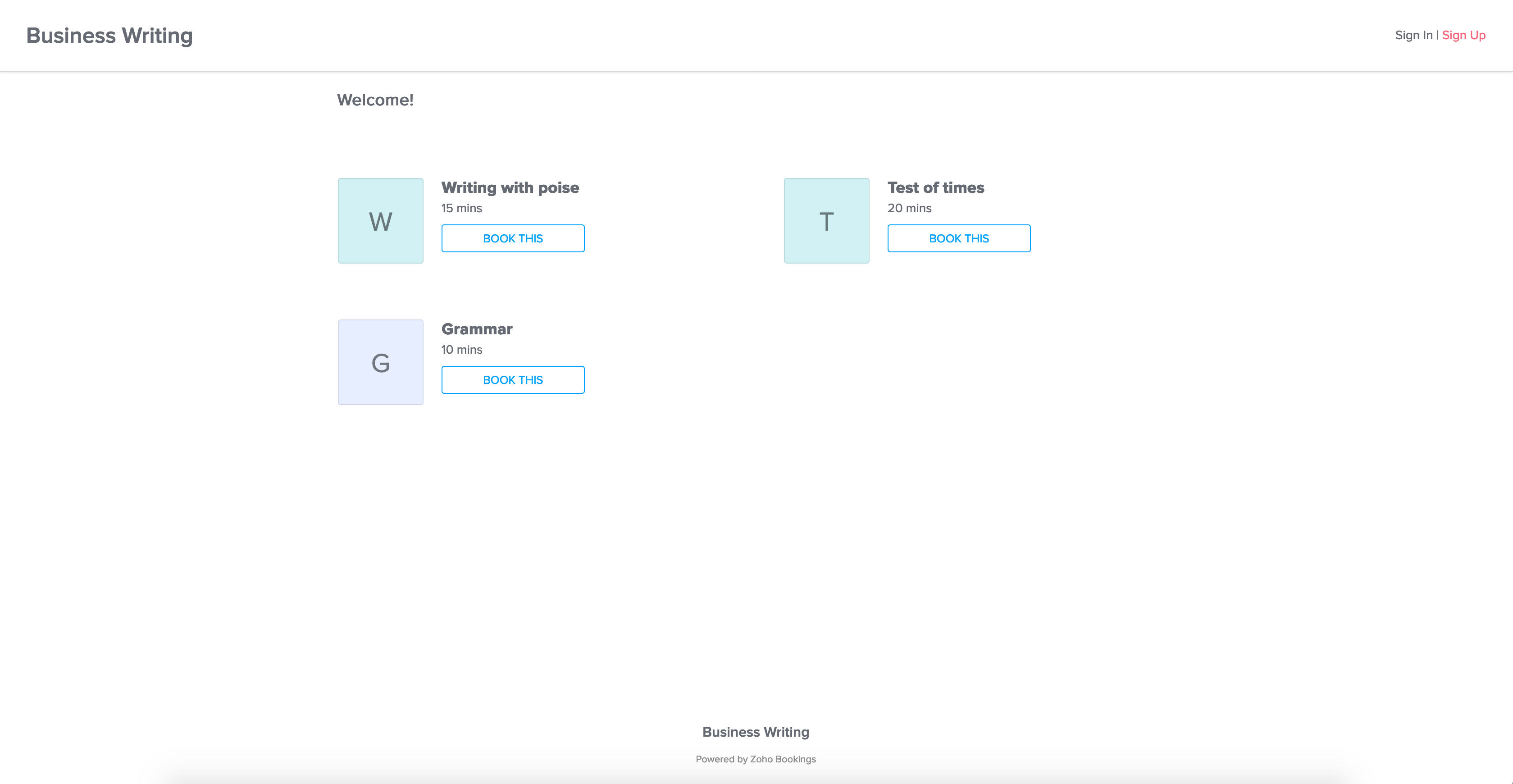Click the Powered by Zoho Bookings text
1513x784 pixels.
(x=755, y=759)
